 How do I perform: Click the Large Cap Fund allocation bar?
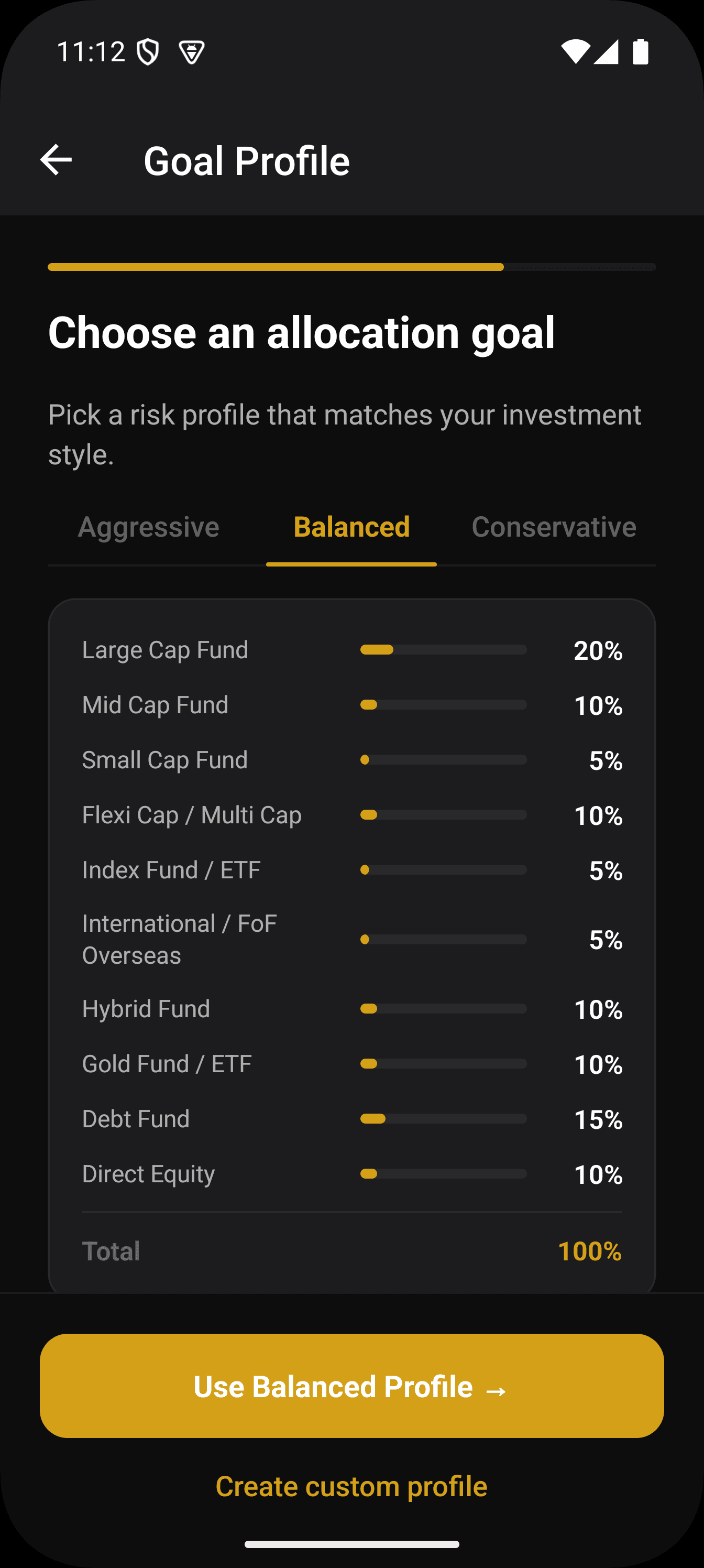[x=444, y=650]
